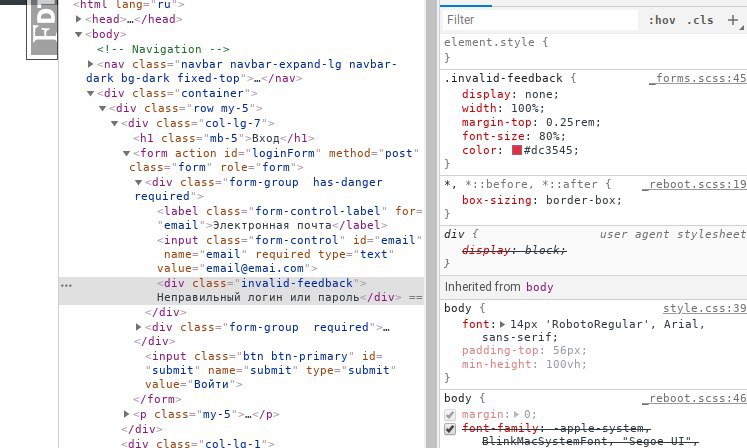Click the vertical panel divider scrollbar
Screen dimensions: 747x448
pos(432,224)
